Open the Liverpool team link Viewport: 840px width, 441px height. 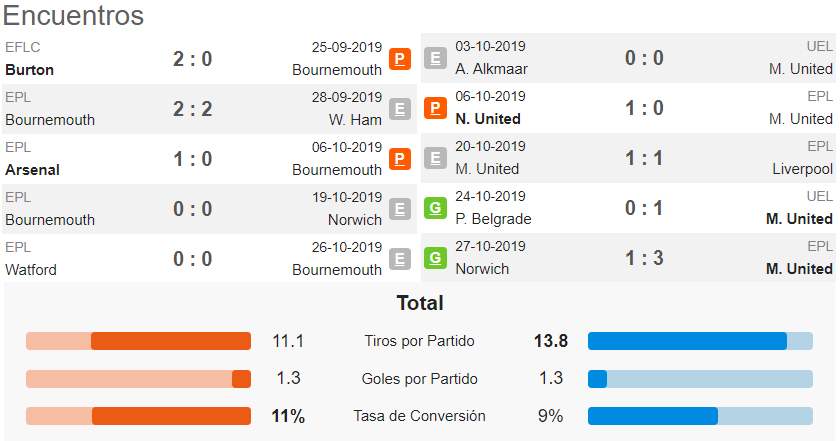[x=802, y=169]
